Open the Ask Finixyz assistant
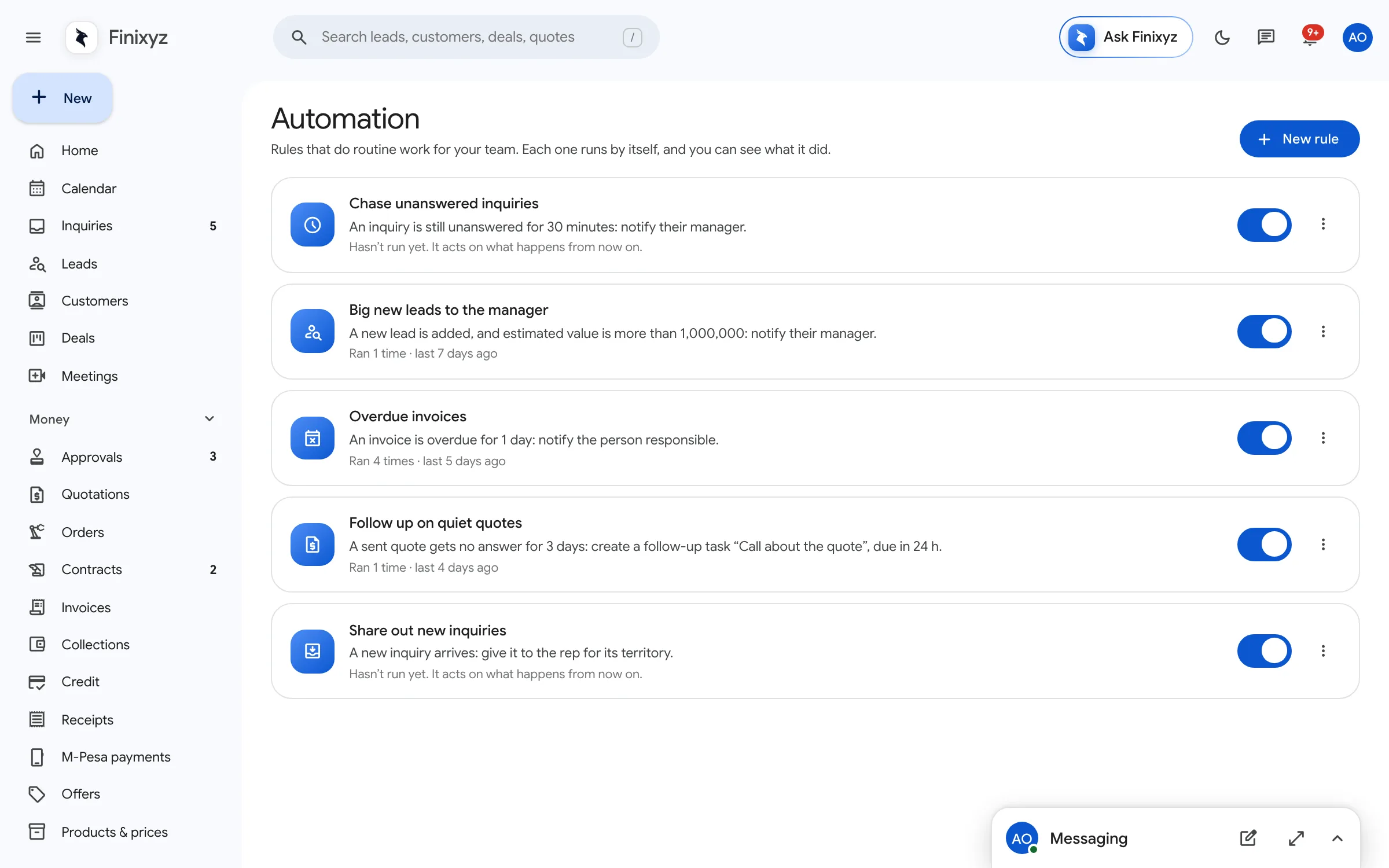The image size is (1389, 868). coord(1126,37)
